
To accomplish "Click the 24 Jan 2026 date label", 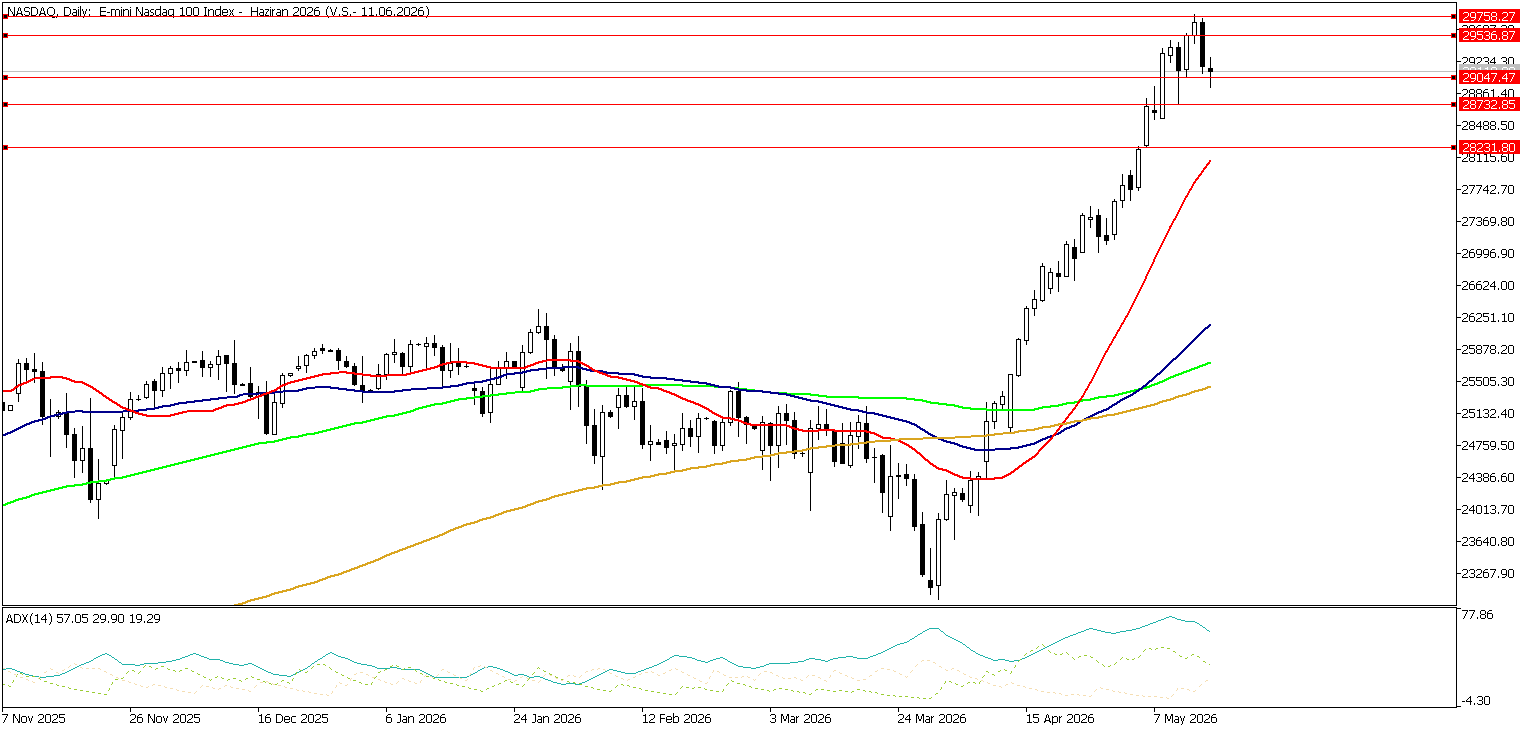I will [547, 719].
